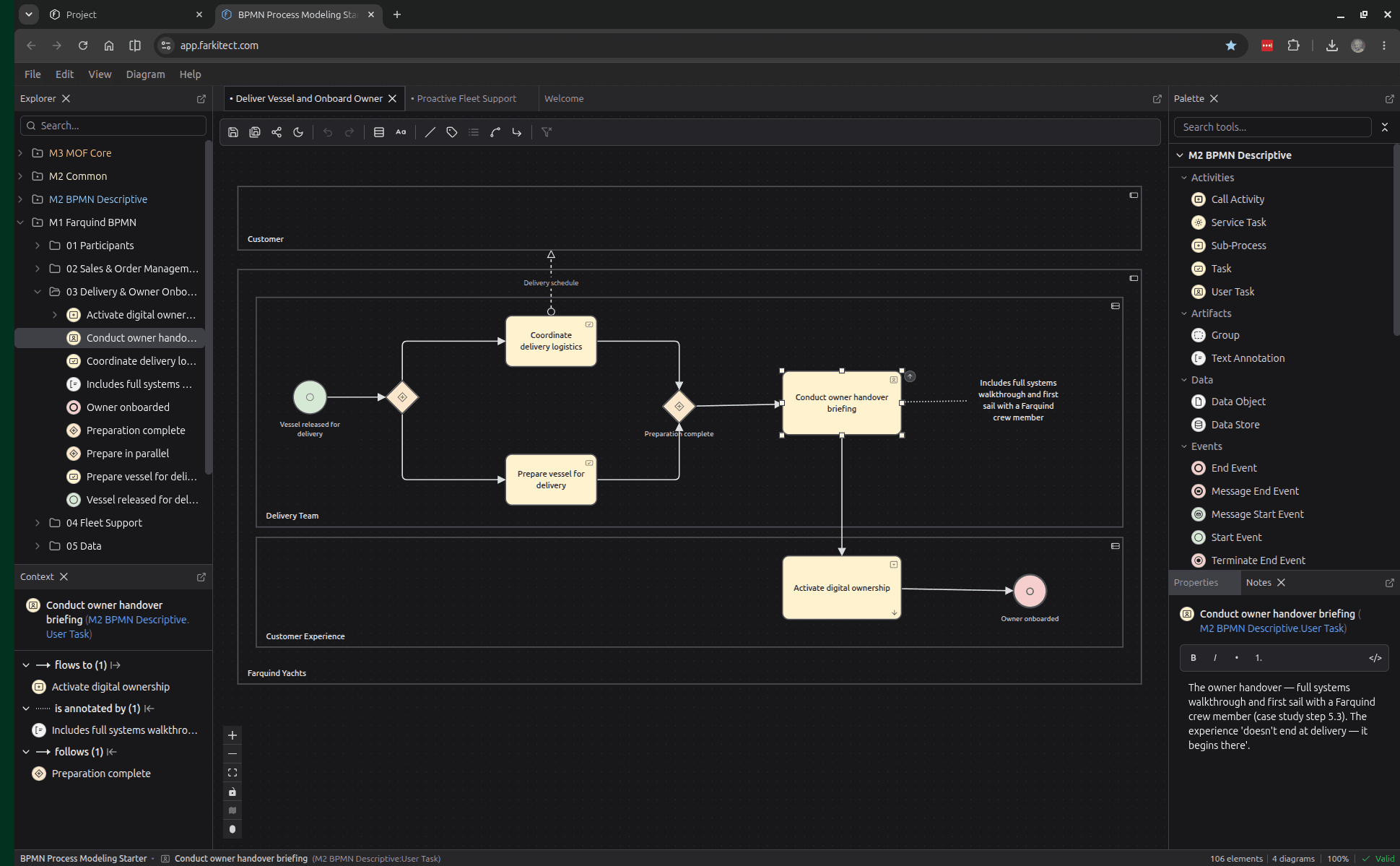Switch to Proactive Fleet Support tab

click(466, 99)
